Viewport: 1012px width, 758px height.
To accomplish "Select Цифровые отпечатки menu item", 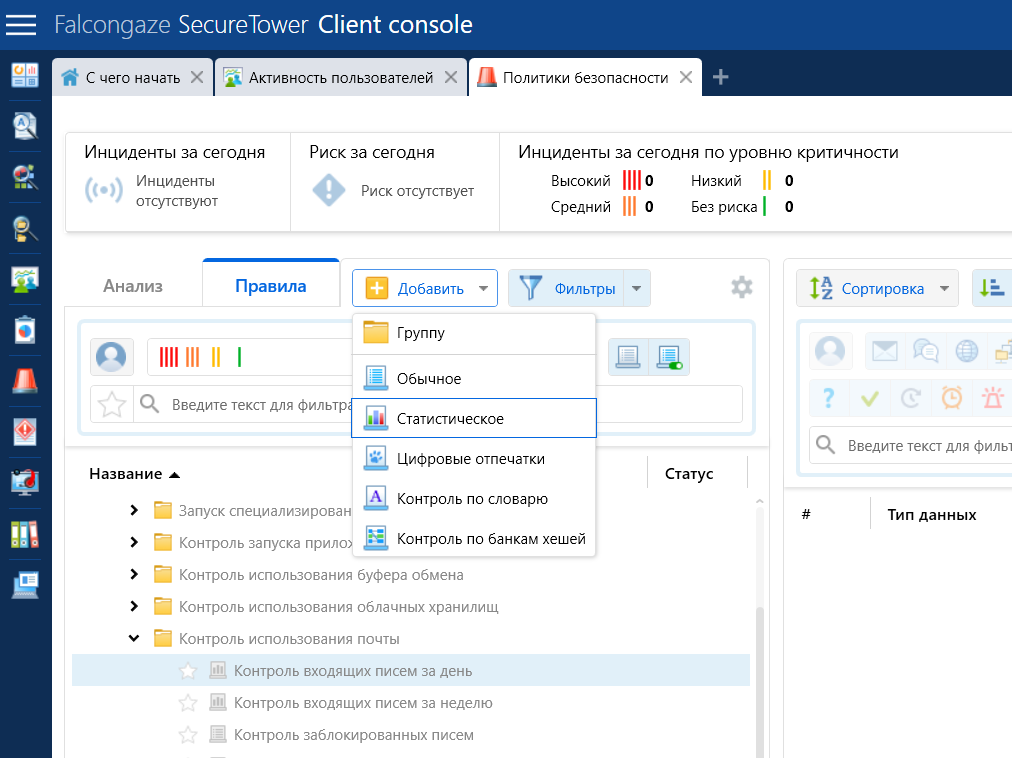I will [474, 458].
